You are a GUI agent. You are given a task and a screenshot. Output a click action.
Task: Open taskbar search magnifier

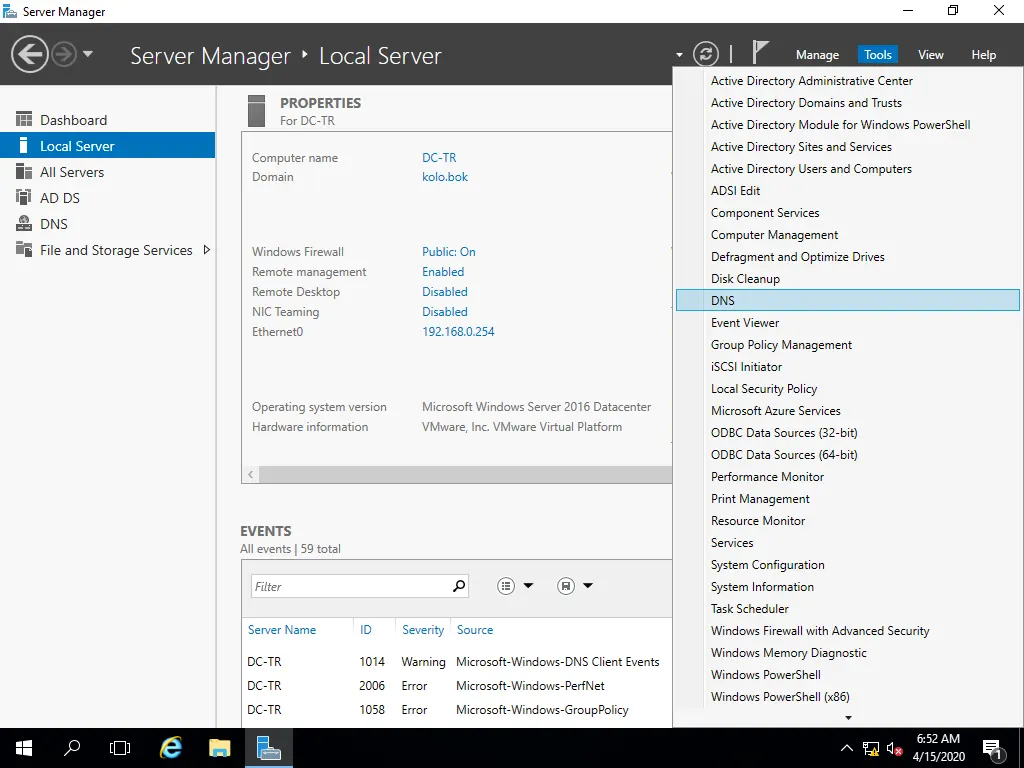pyautogui.click(x=72, y=748)
